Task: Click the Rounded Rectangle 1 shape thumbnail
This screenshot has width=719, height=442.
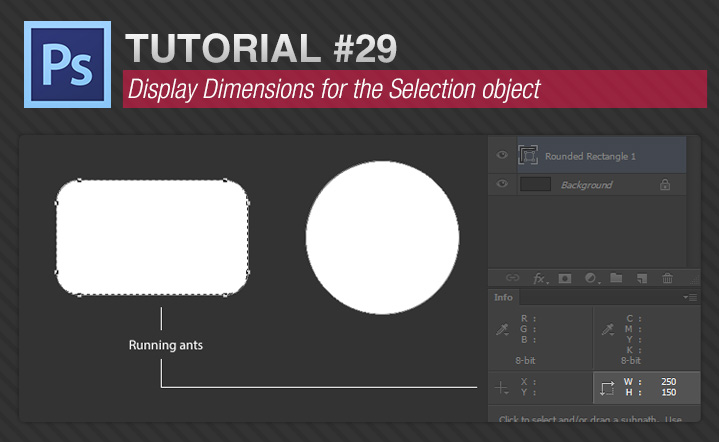Action: pos(529,155)
